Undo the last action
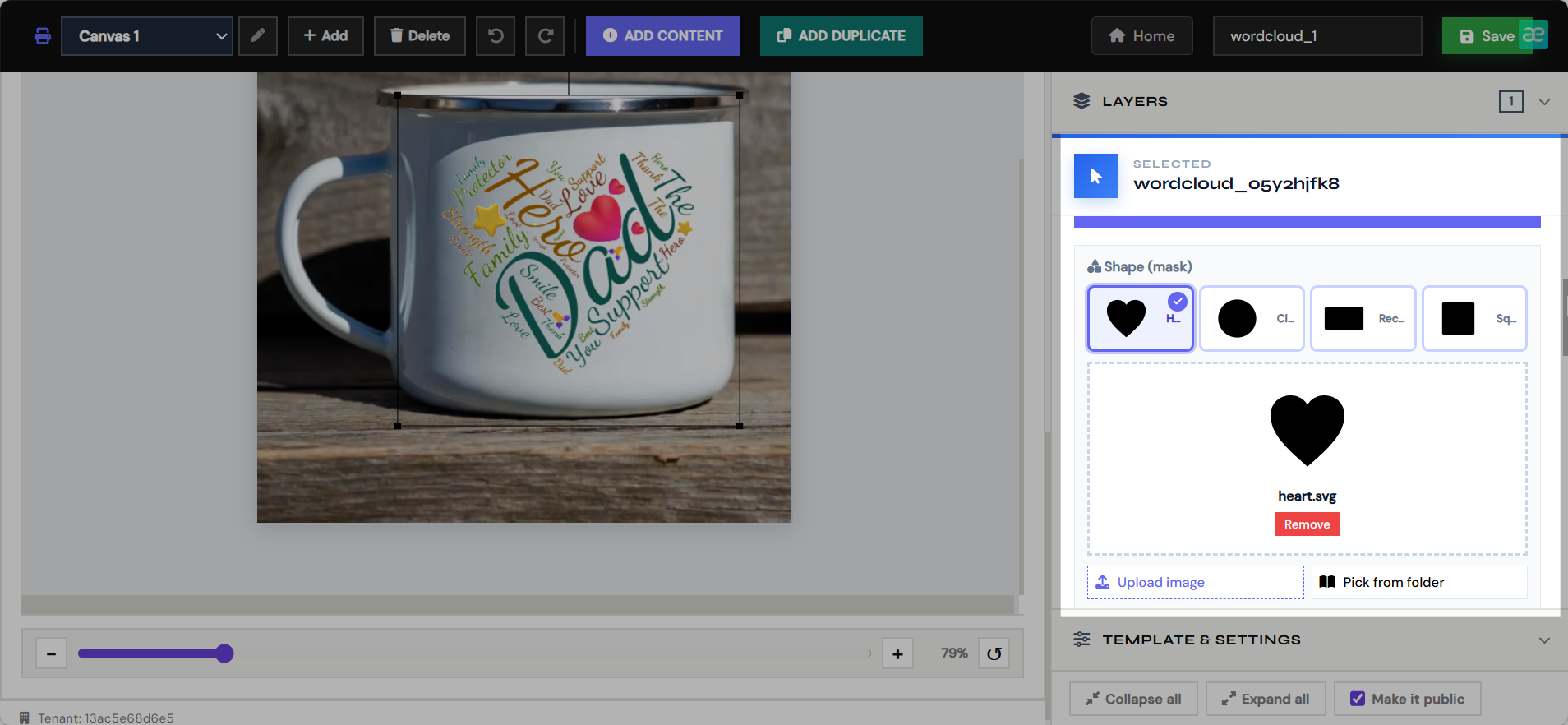Image resolution: width=1568 pixels, height=725 pixels. (496, 36)
